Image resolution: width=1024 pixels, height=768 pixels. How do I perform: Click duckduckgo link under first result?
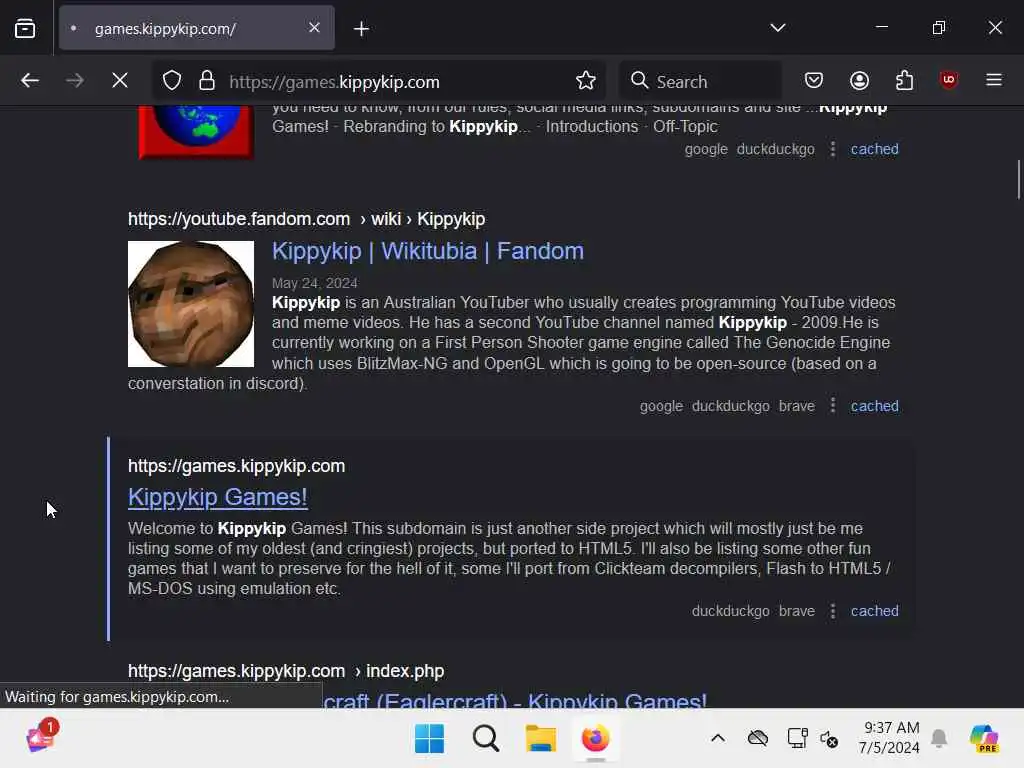[776, 150]
